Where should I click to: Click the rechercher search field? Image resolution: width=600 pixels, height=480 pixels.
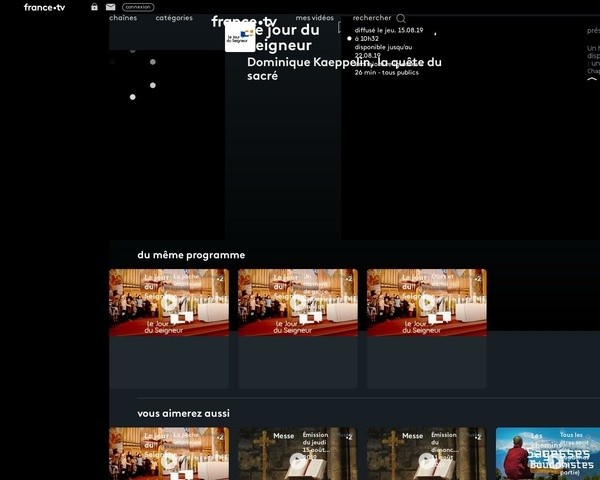372,18
